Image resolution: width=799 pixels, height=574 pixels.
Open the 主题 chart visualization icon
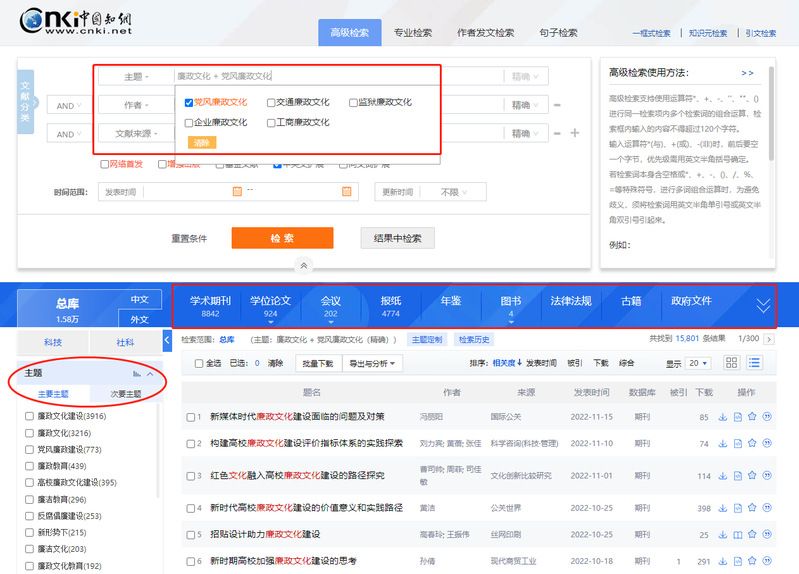[x=137, y=373]
